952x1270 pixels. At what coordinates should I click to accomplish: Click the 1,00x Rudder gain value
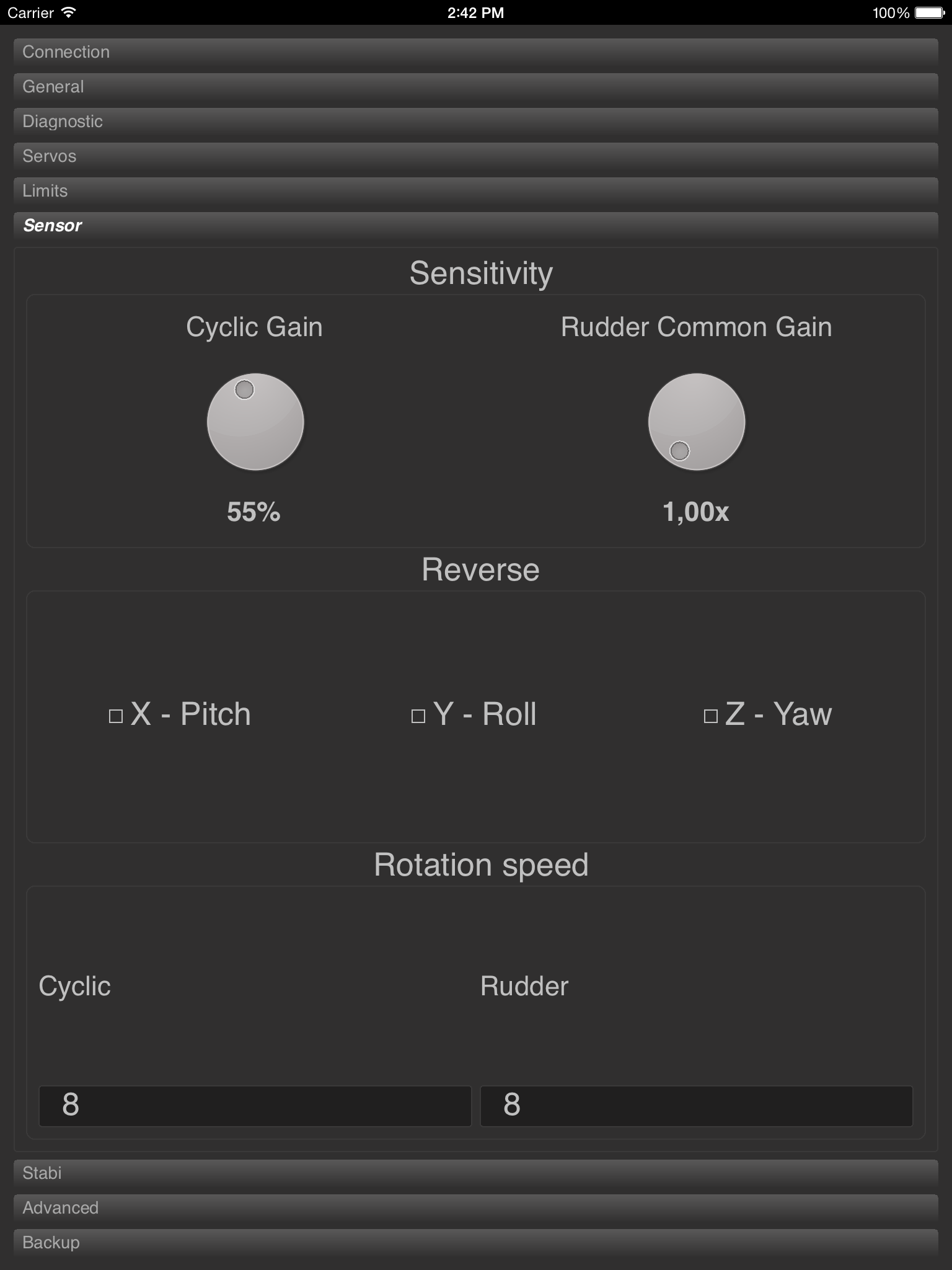coord(696,512)
